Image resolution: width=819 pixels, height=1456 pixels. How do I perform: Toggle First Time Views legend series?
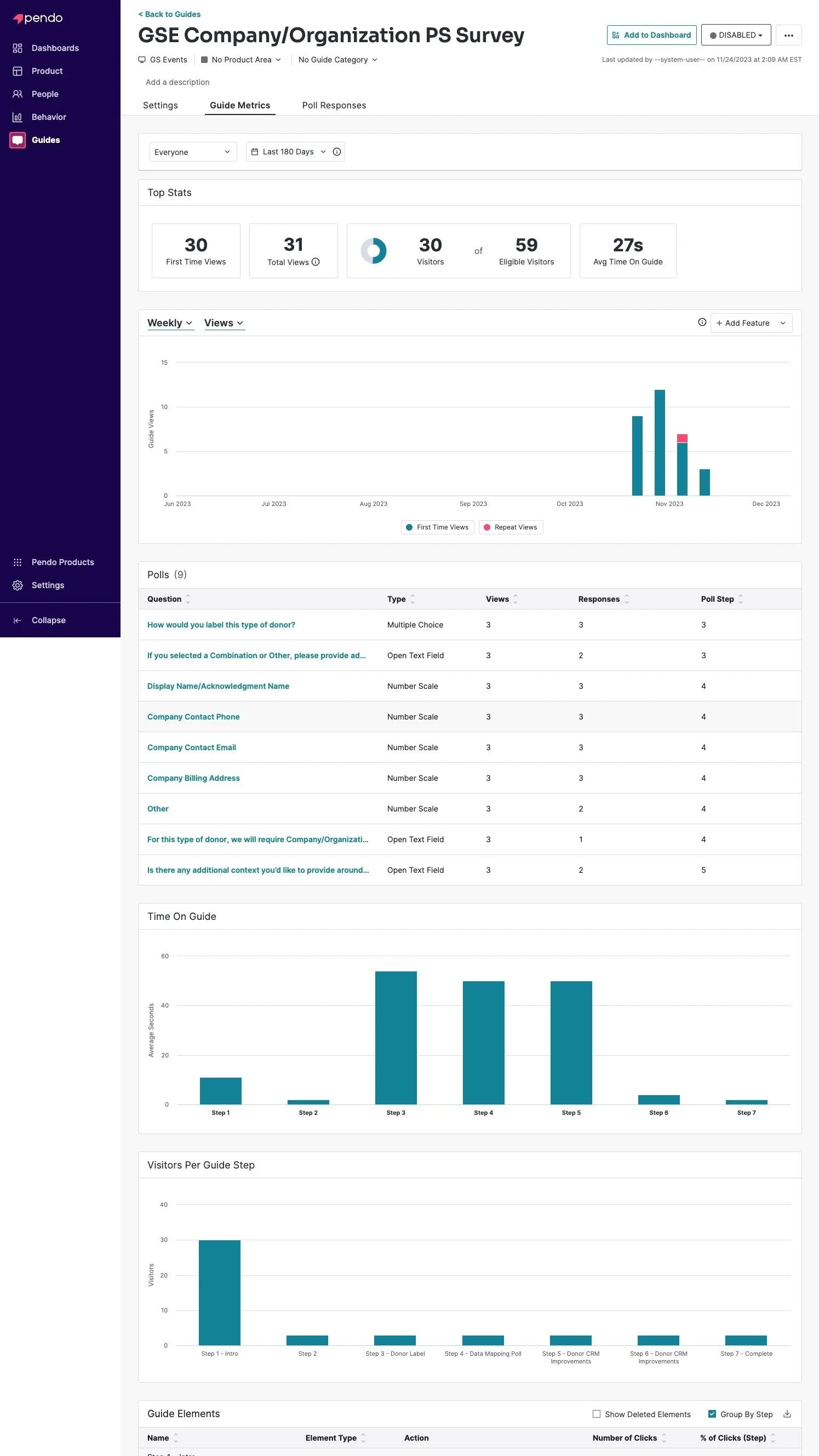coord(437,527)
